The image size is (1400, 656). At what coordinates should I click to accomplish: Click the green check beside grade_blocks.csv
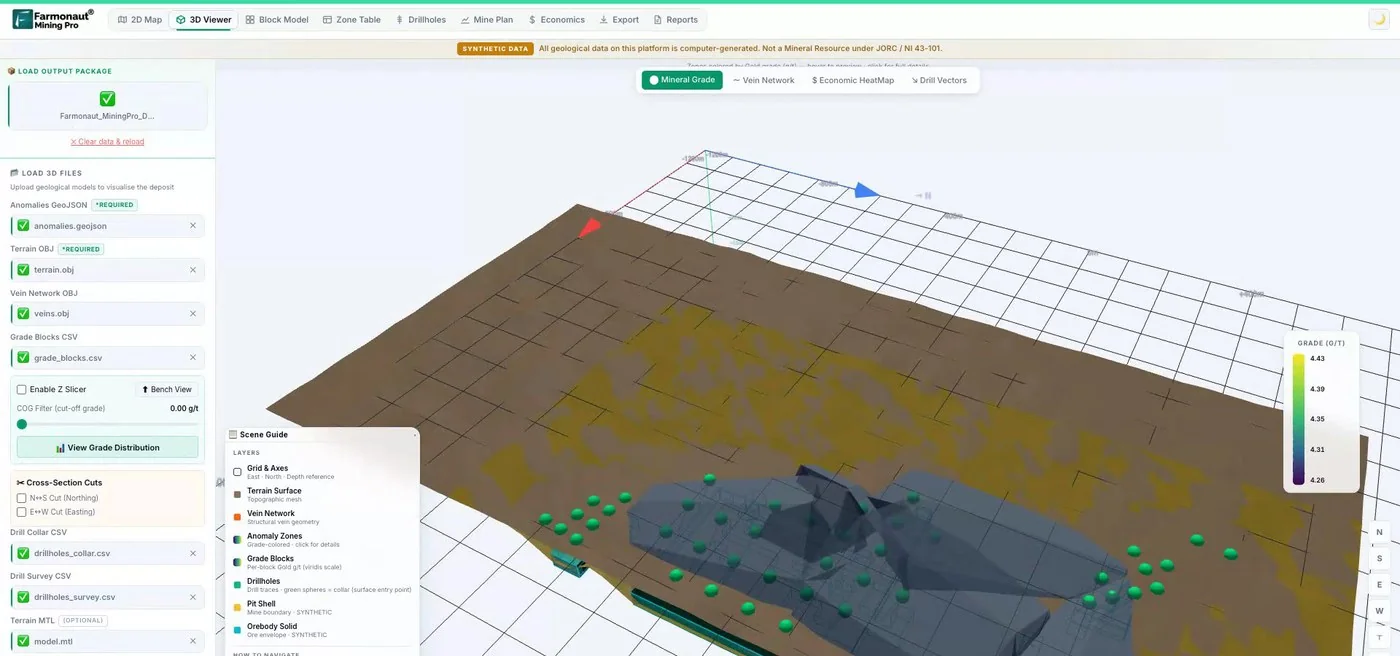pyautogui.click(x=23, y=358)
